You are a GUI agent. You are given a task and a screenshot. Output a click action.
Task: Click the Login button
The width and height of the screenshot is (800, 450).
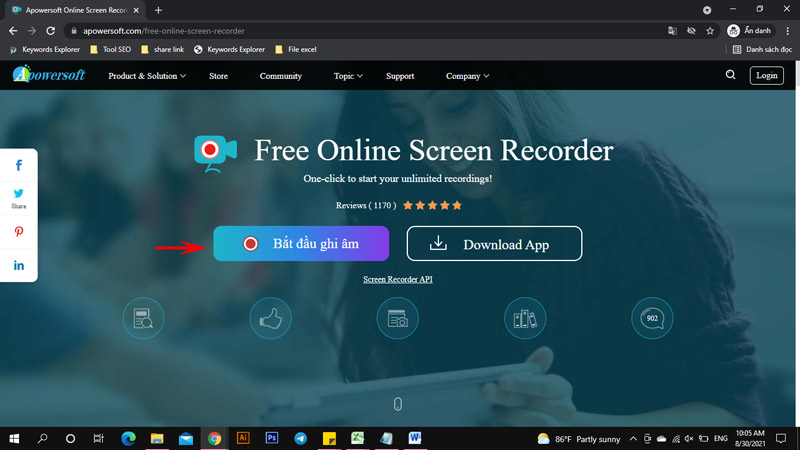(767, 75)
